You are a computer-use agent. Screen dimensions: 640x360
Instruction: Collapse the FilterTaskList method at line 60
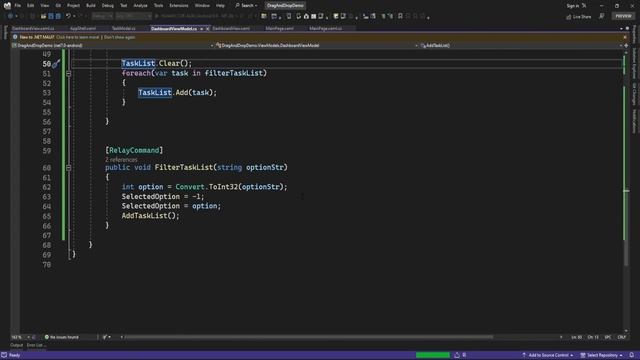click(x=69, y=168)
